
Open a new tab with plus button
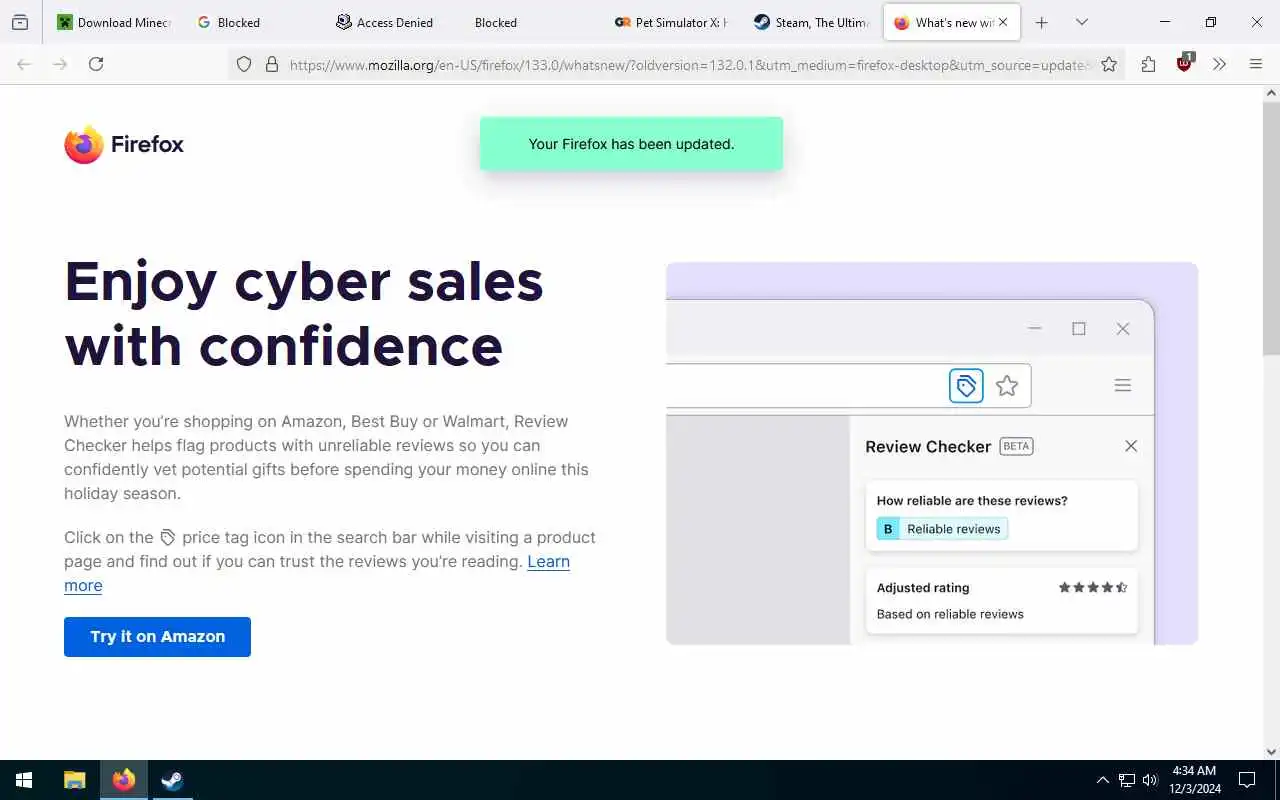click(1041, 22)
